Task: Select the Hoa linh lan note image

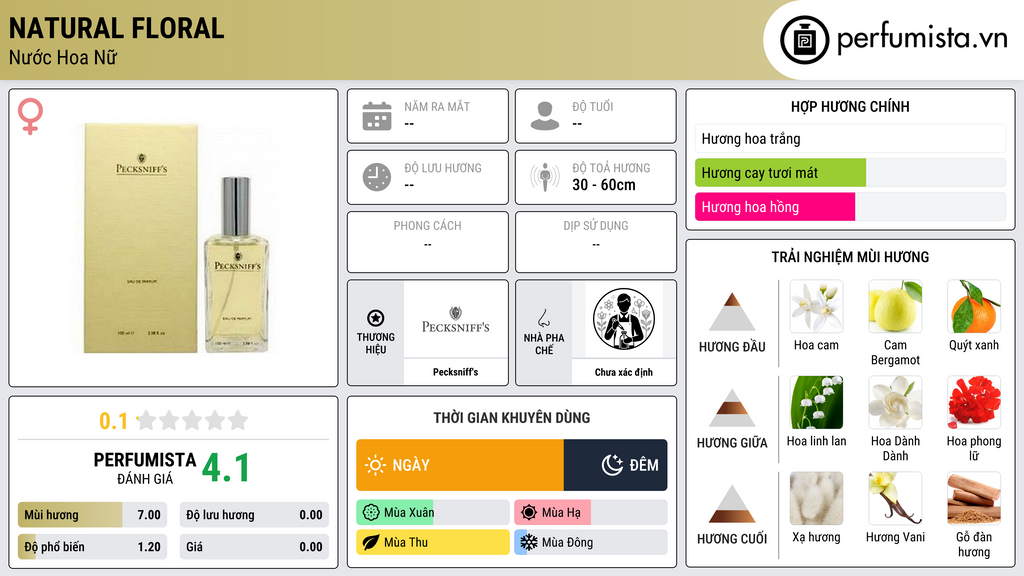Action: [x=816, y=402]
